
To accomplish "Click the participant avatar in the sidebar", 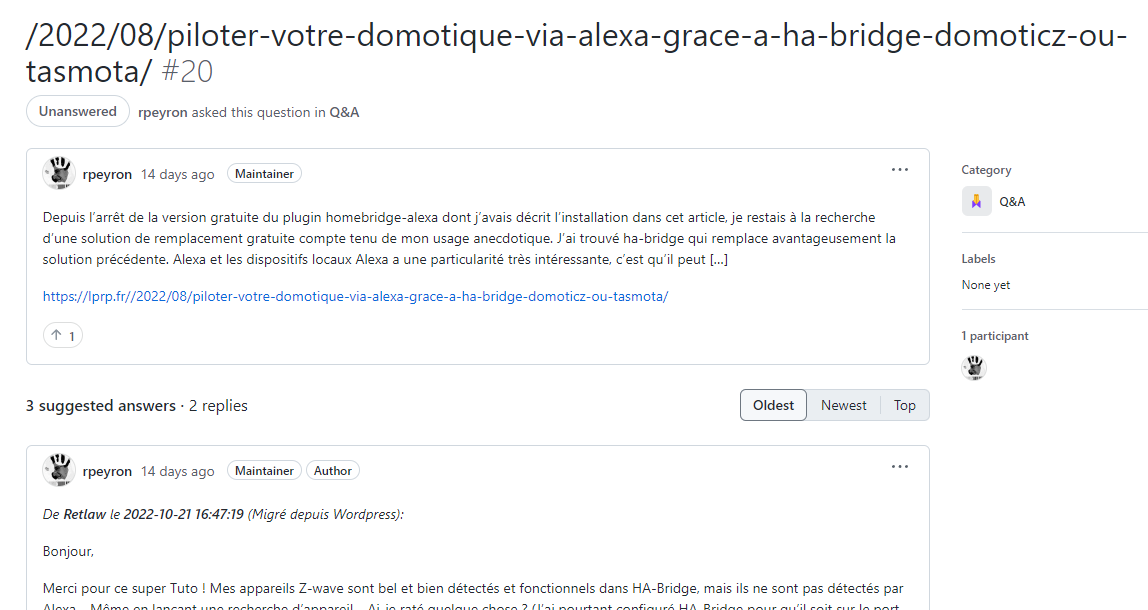I will (974, 368).
